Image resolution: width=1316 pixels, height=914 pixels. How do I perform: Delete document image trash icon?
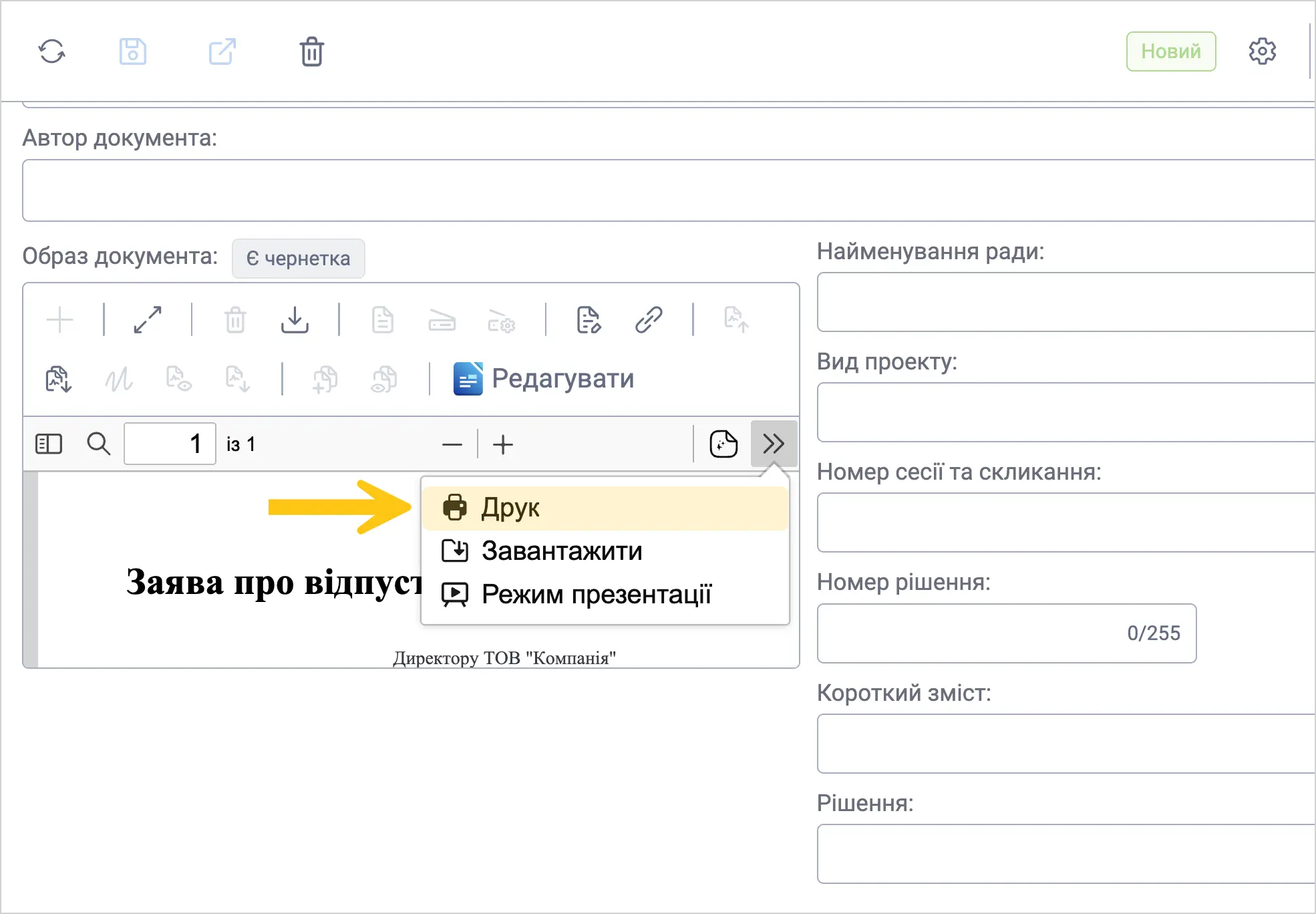(235, 319)
